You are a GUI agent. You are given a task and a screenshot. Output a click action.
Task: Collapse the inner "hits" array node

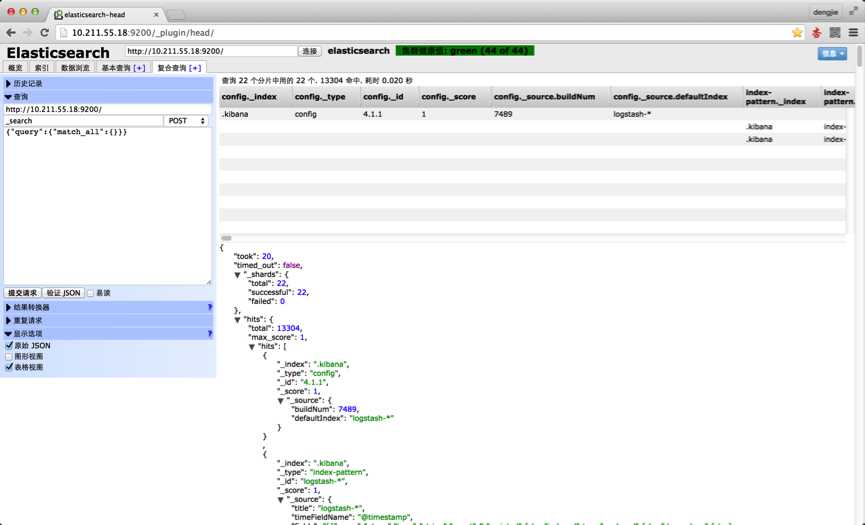[252, 346]
